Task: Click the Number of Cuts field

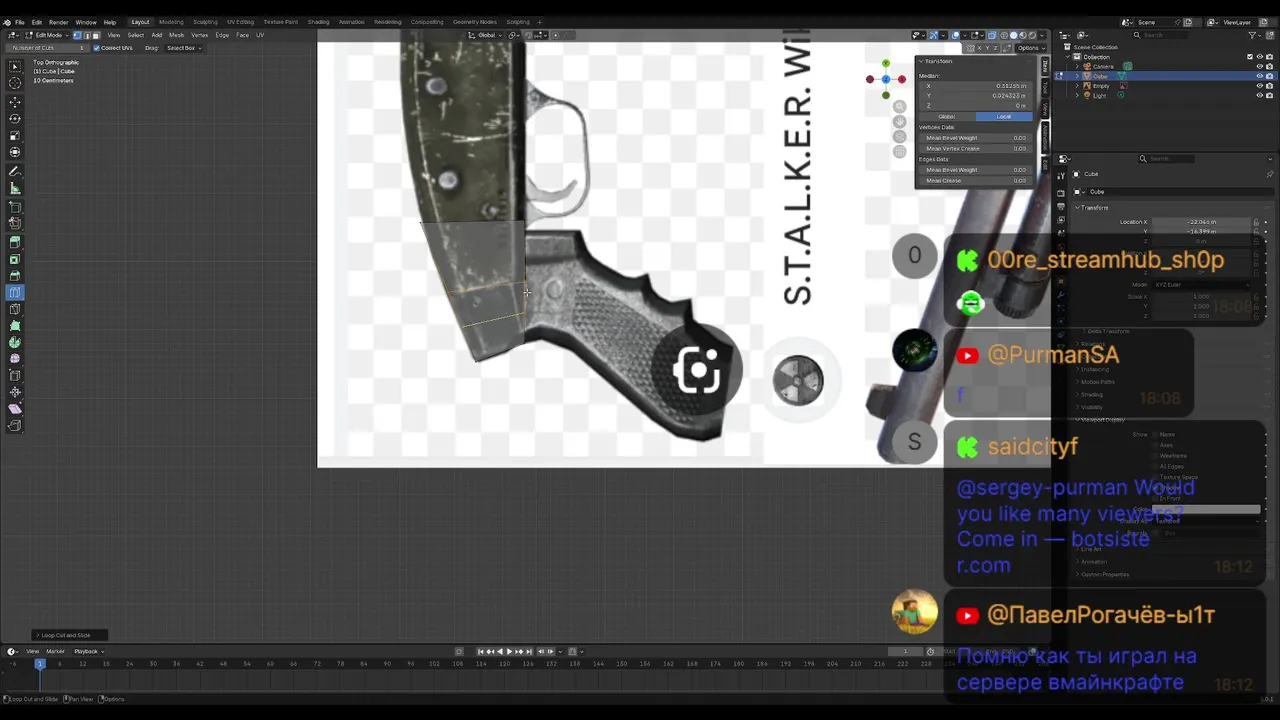Action: (48, 48)
